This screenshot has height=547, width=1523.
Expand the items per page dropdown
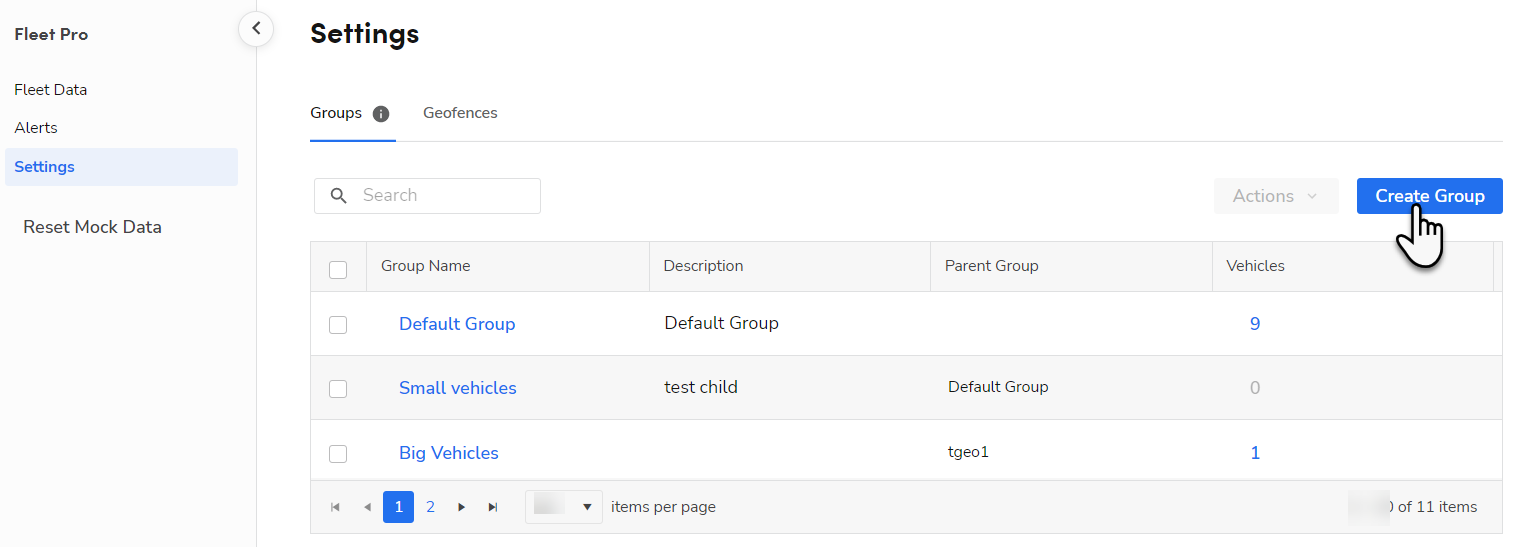[x=564, y=507]
